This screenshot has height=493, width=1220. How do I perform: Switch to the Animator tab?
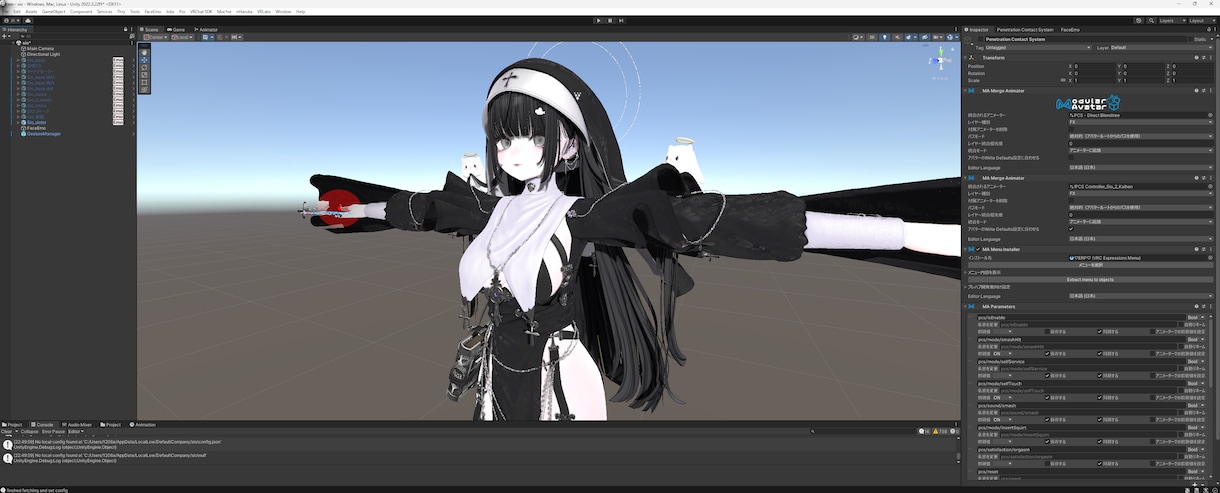click(206, 30)
